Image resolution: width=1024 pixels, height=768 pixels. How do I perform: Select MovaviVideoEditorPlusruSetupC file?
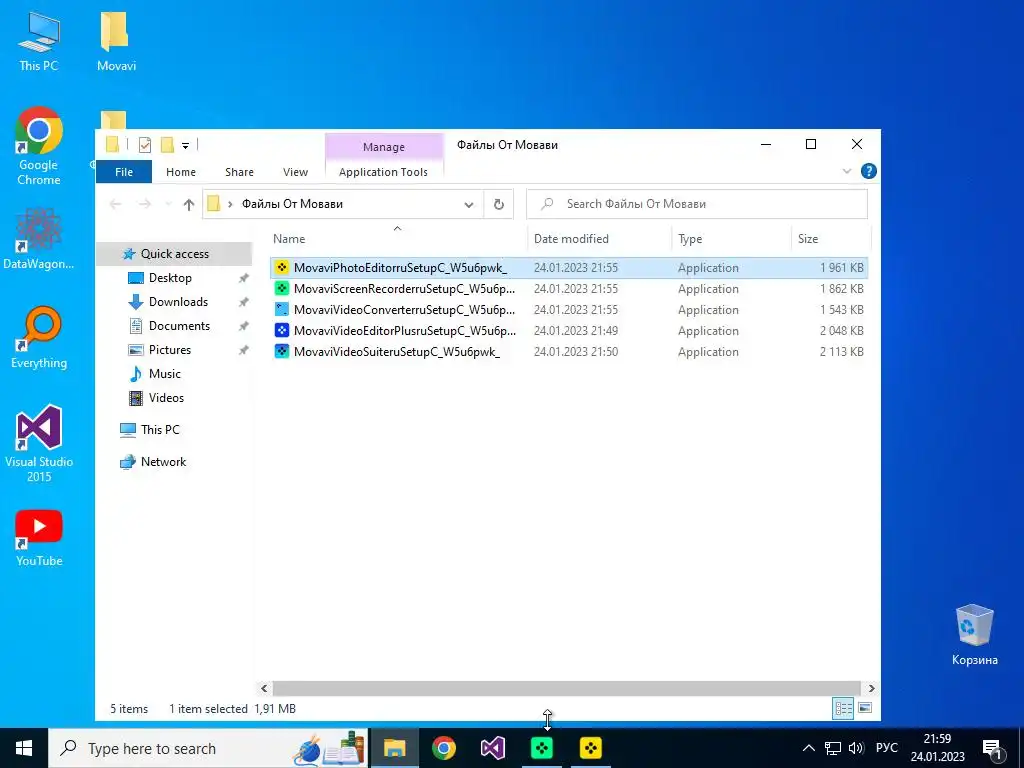click(x=569, y=330)
